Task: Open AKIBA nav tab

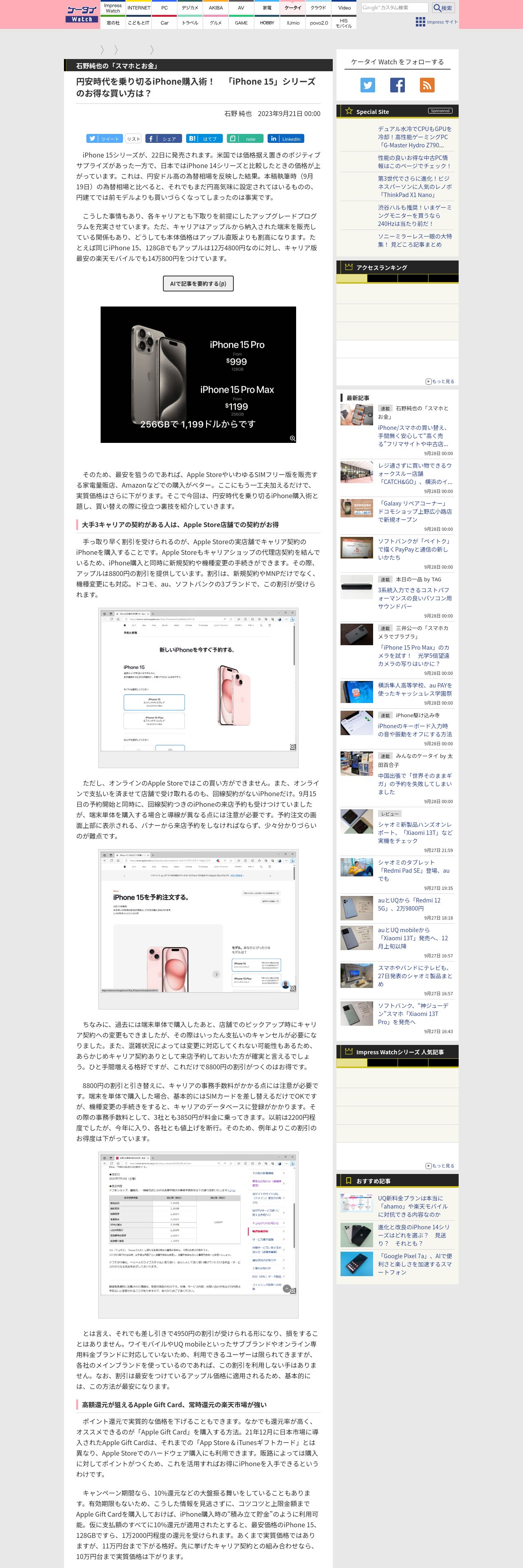Action: point(215,8)
